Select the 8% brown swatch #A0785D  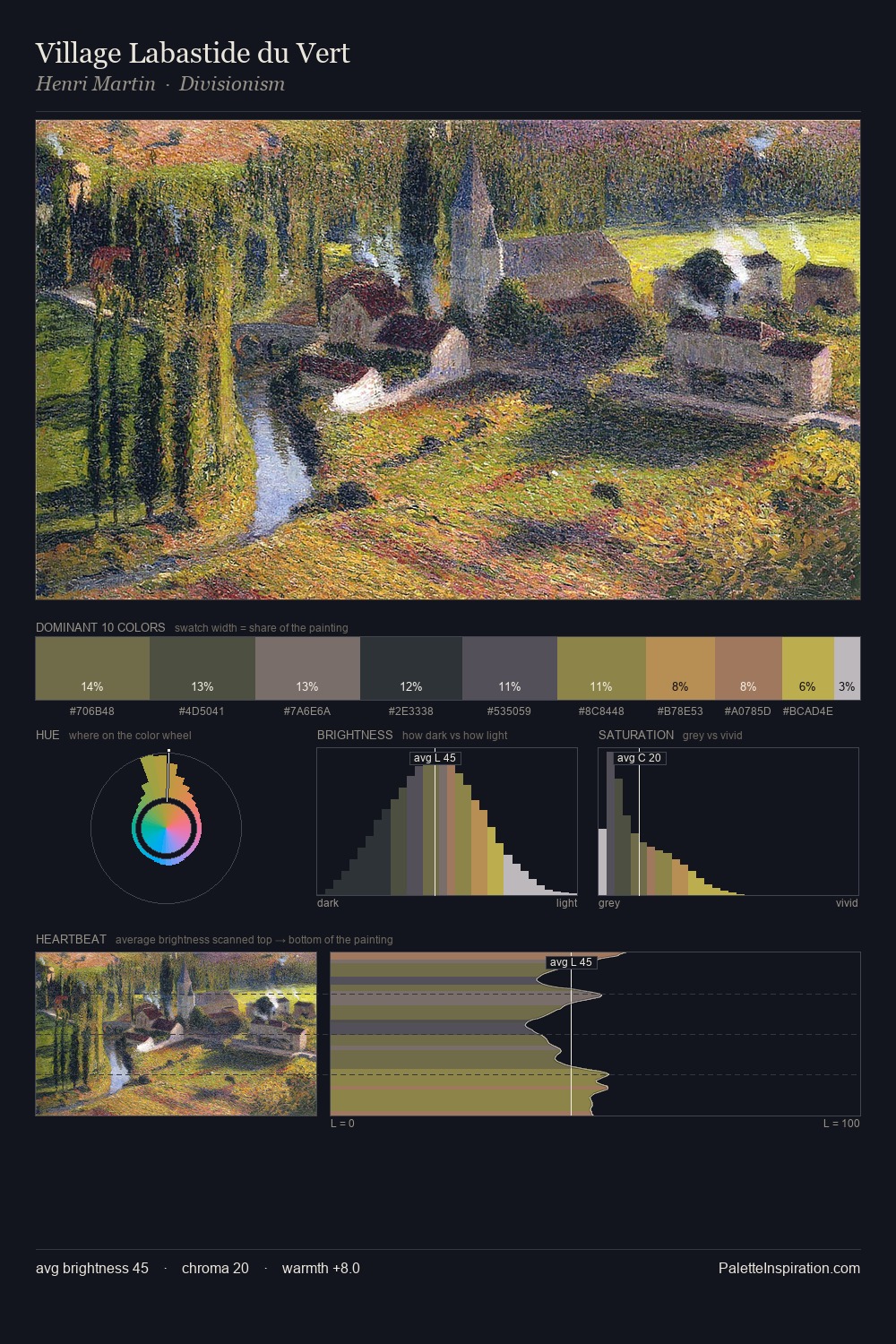[x=748, y=668]
